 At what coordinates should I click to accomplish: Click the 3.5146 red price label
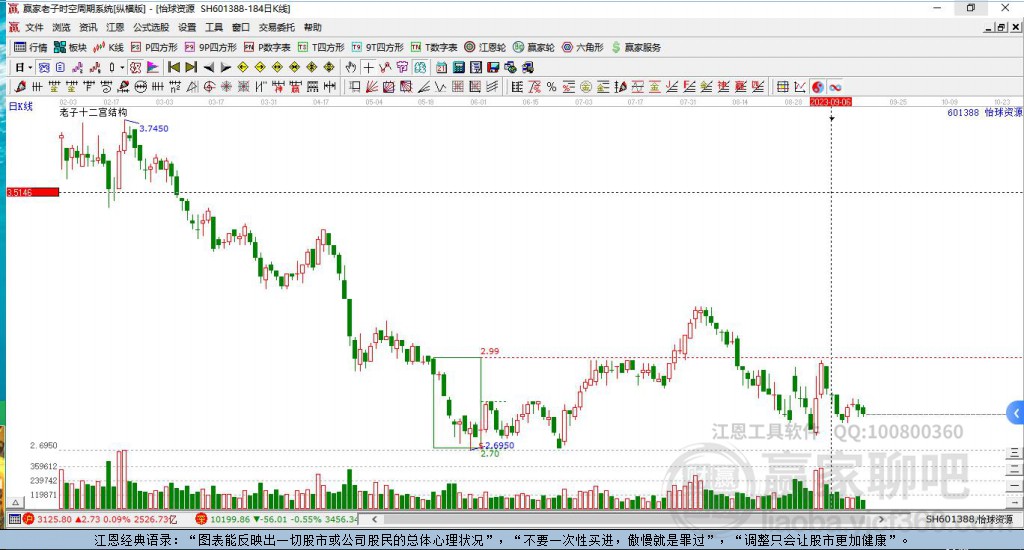tap(33, 192)
